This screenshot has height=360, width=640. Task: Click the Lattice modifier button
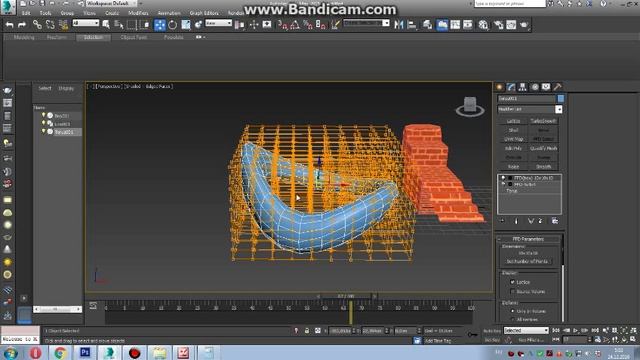point(513,121)
